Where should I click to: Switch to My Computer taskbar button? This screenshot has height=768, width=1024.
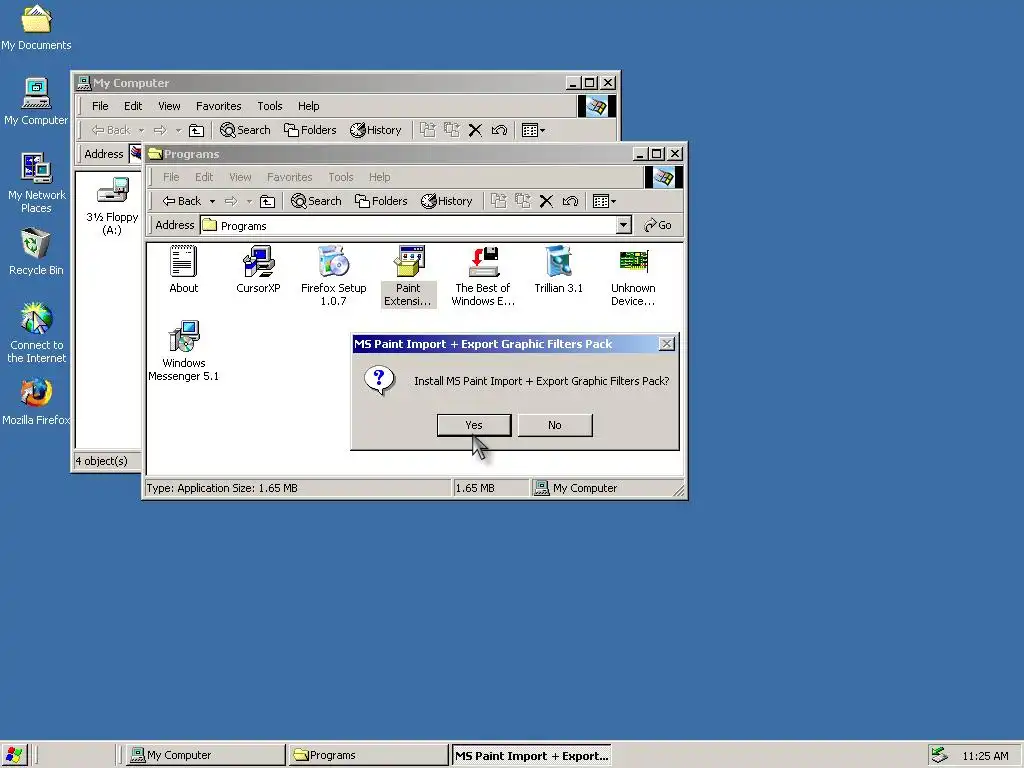coord(206,755)
